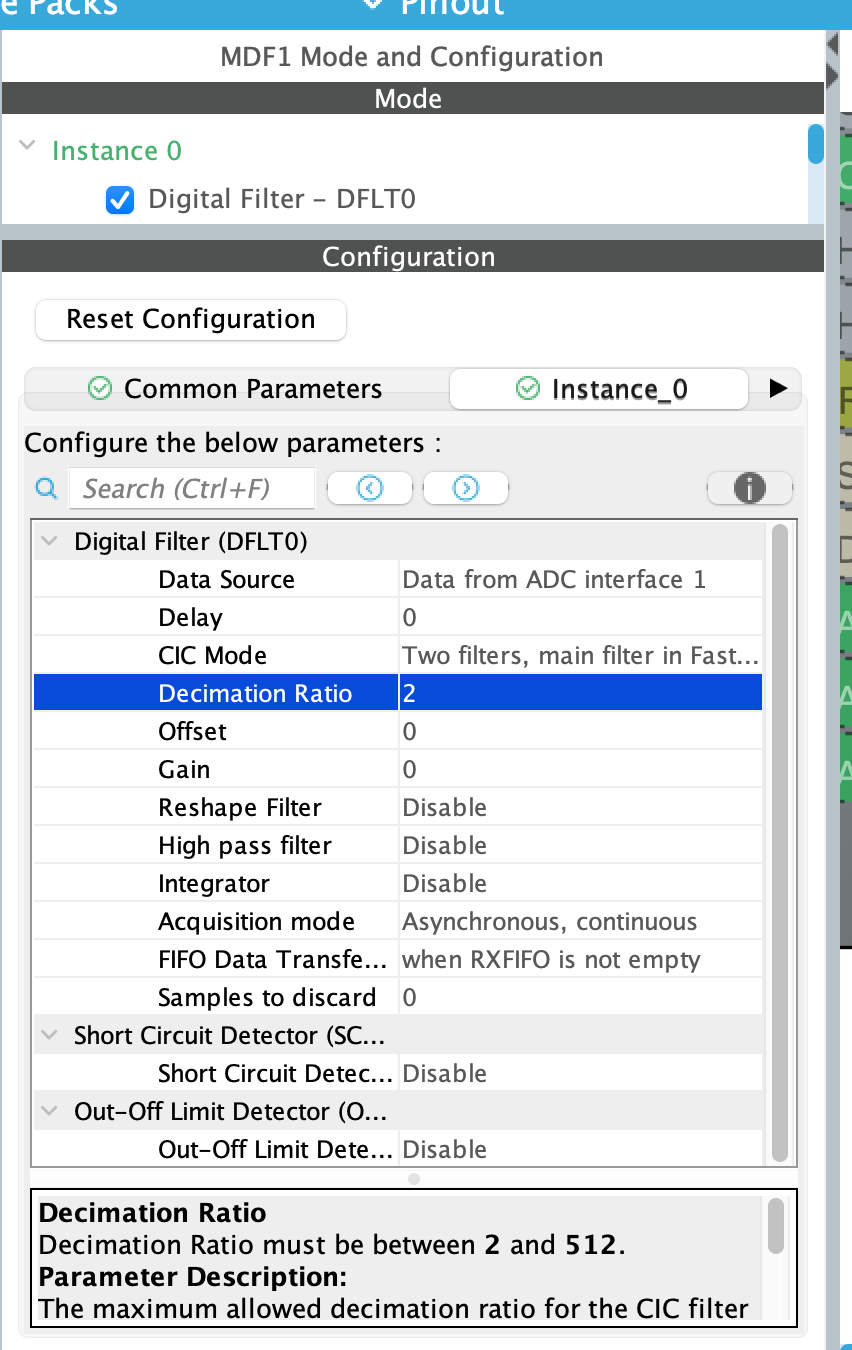The image size is (852, 1350).
Task: Click the previous search result arrow icon
Action: coord(369,488)
